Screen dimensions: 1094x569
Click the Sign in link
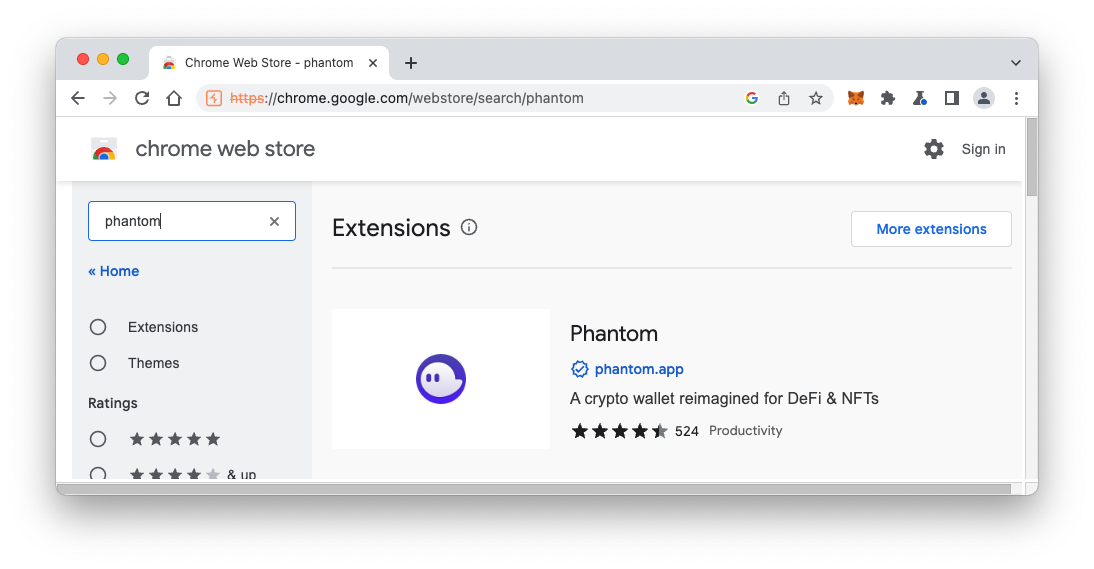(983, 149)
